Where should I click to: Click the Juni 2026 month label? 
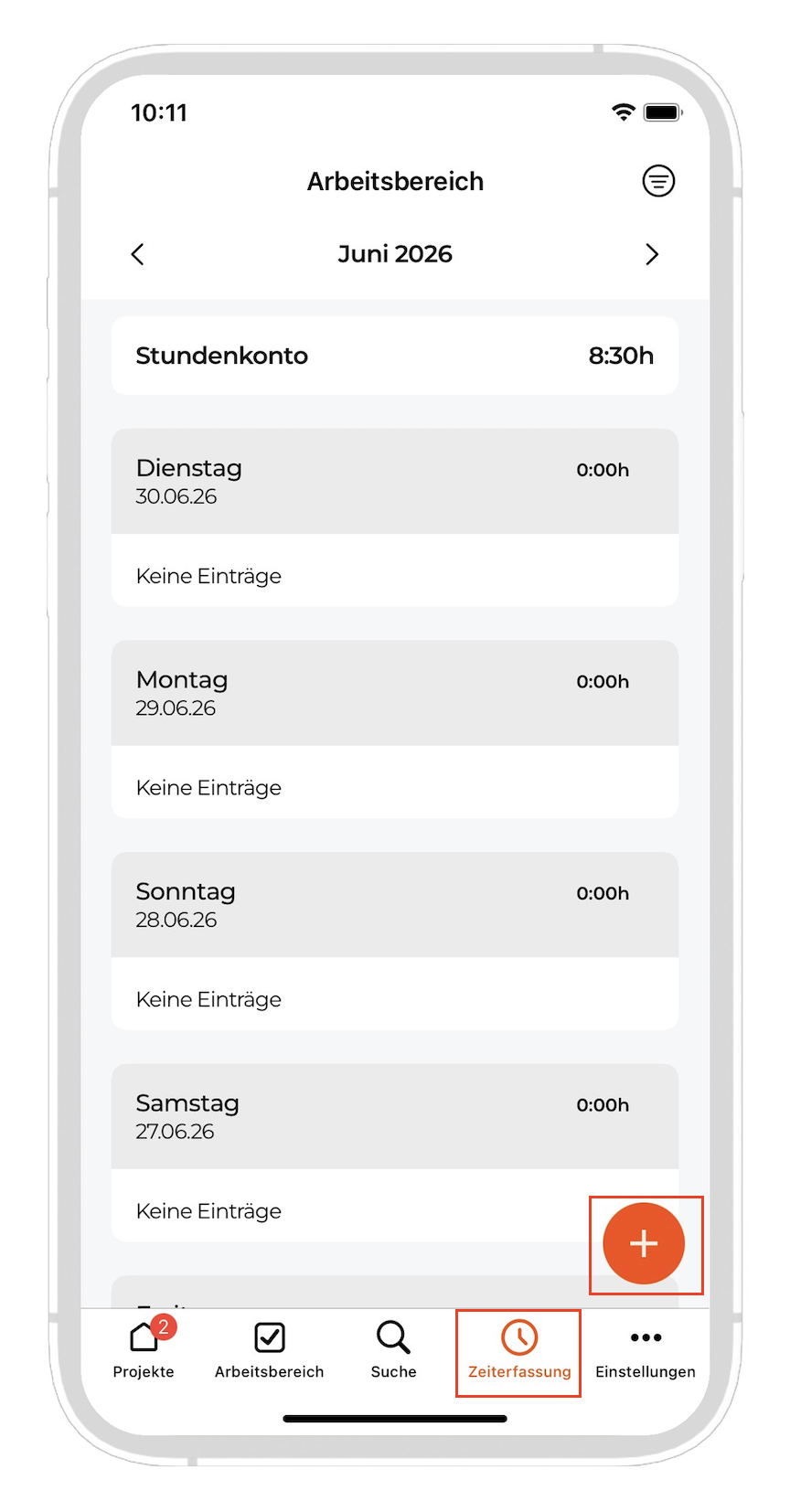[395, 254]
